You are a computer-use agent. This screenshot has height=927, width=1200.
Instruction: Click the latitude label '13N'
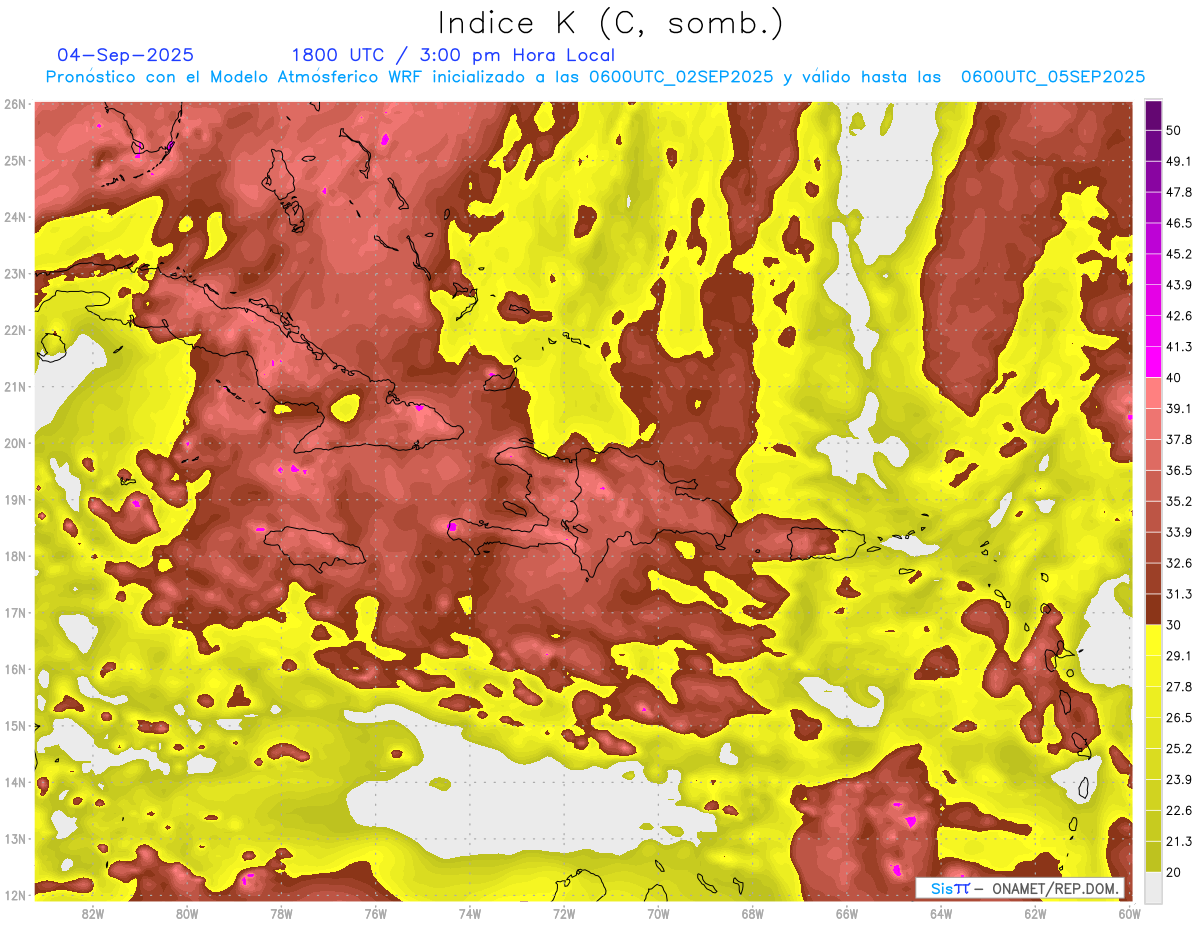tap(15, 839)
